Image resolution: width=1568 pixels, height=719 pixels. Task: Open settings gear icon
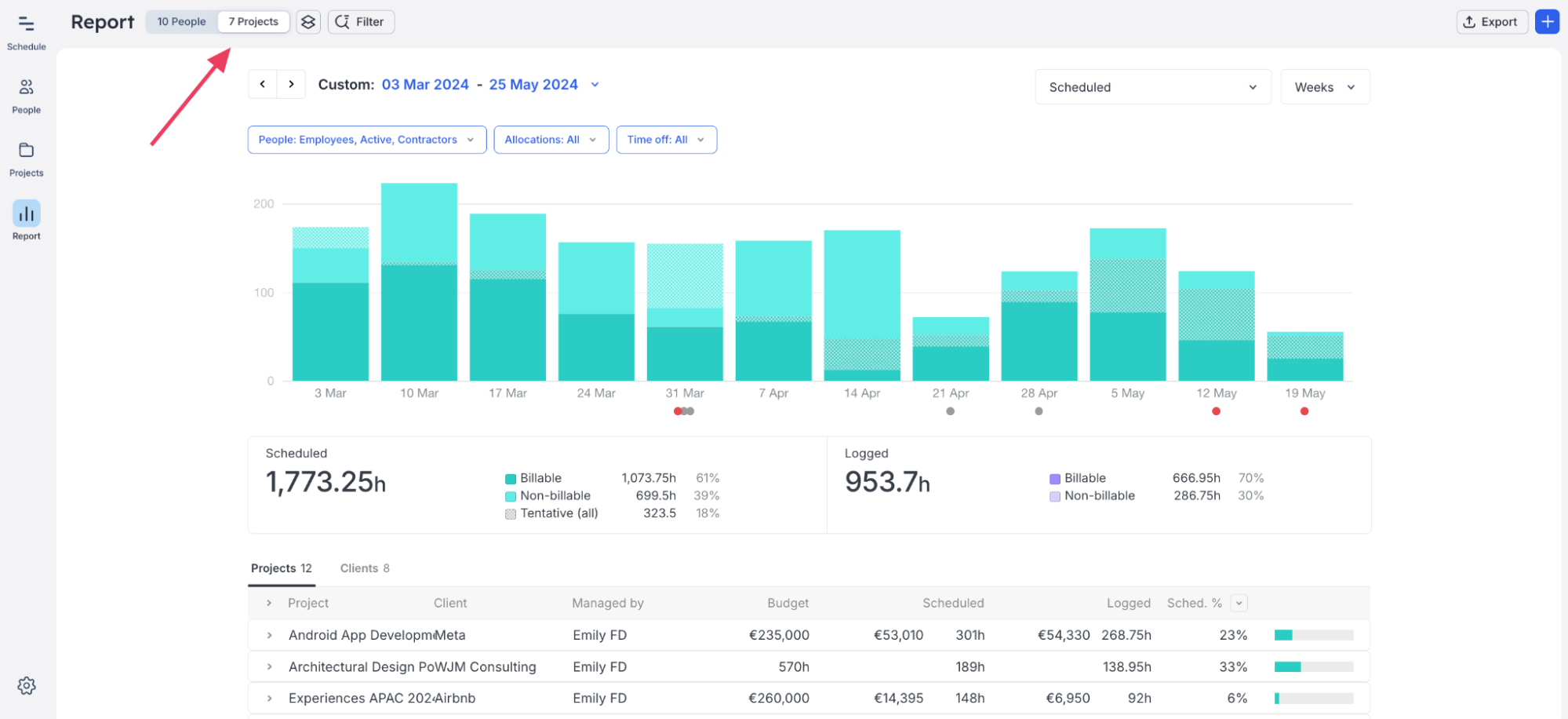coord(26,685)
